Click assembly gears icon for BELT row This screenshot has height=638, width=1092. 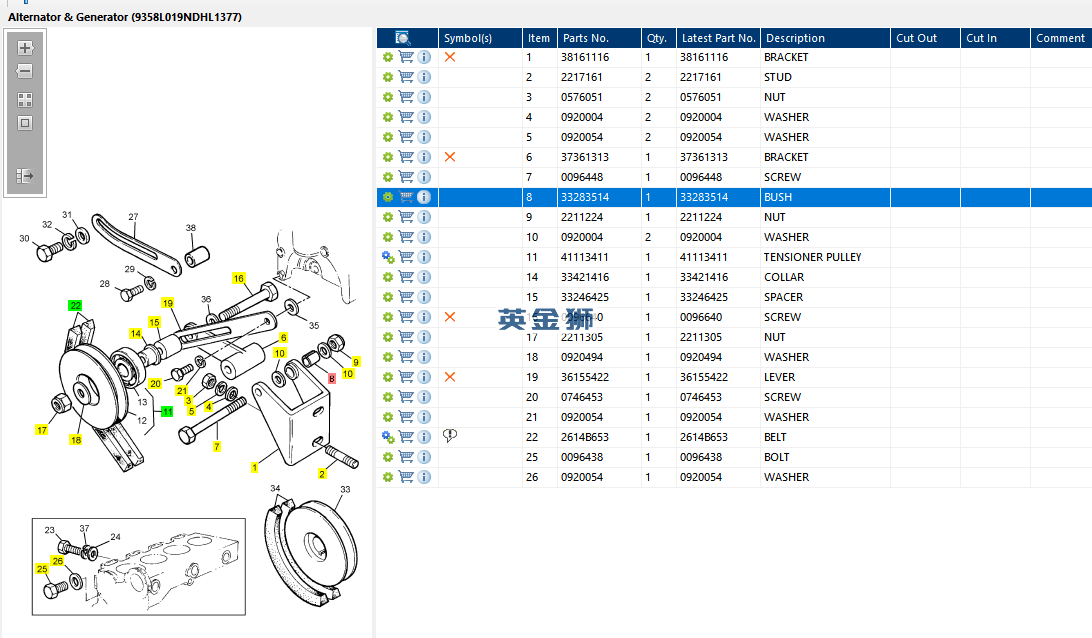pyautogui.click(x=388, y=437)
